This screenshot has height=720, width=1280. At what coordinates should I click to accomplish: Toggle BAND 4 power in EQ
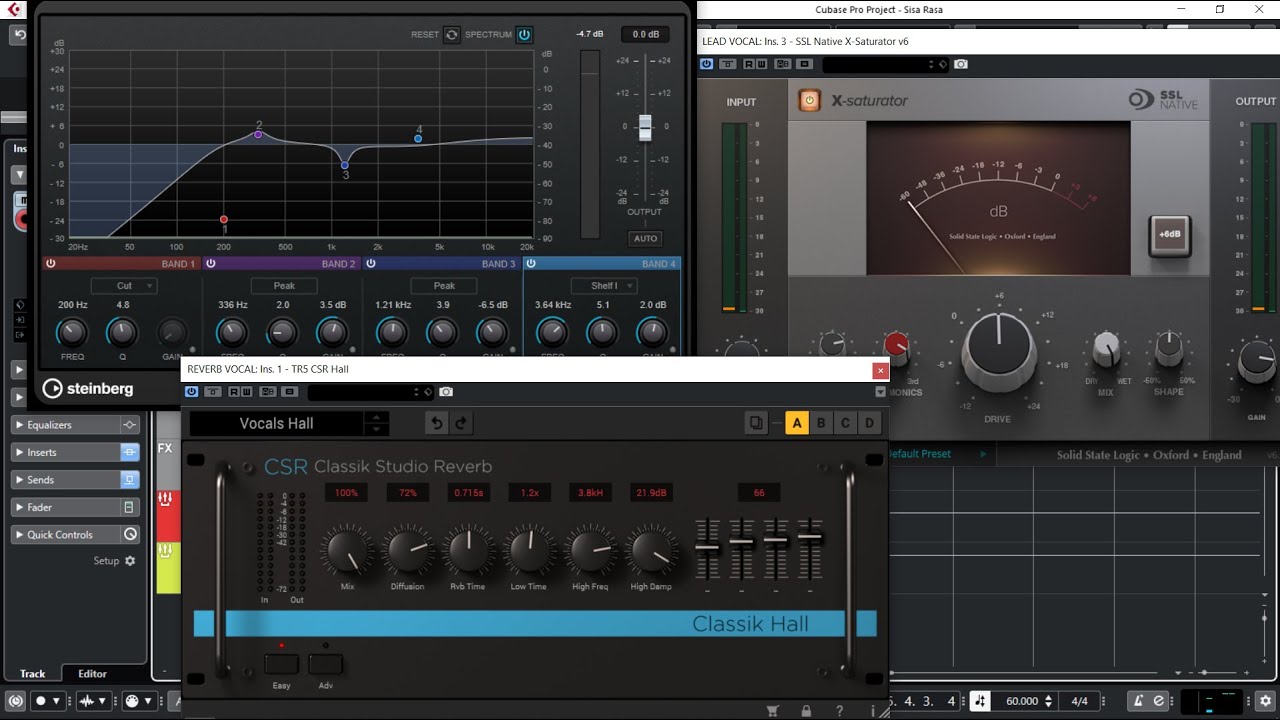click(x=530, y=264)
